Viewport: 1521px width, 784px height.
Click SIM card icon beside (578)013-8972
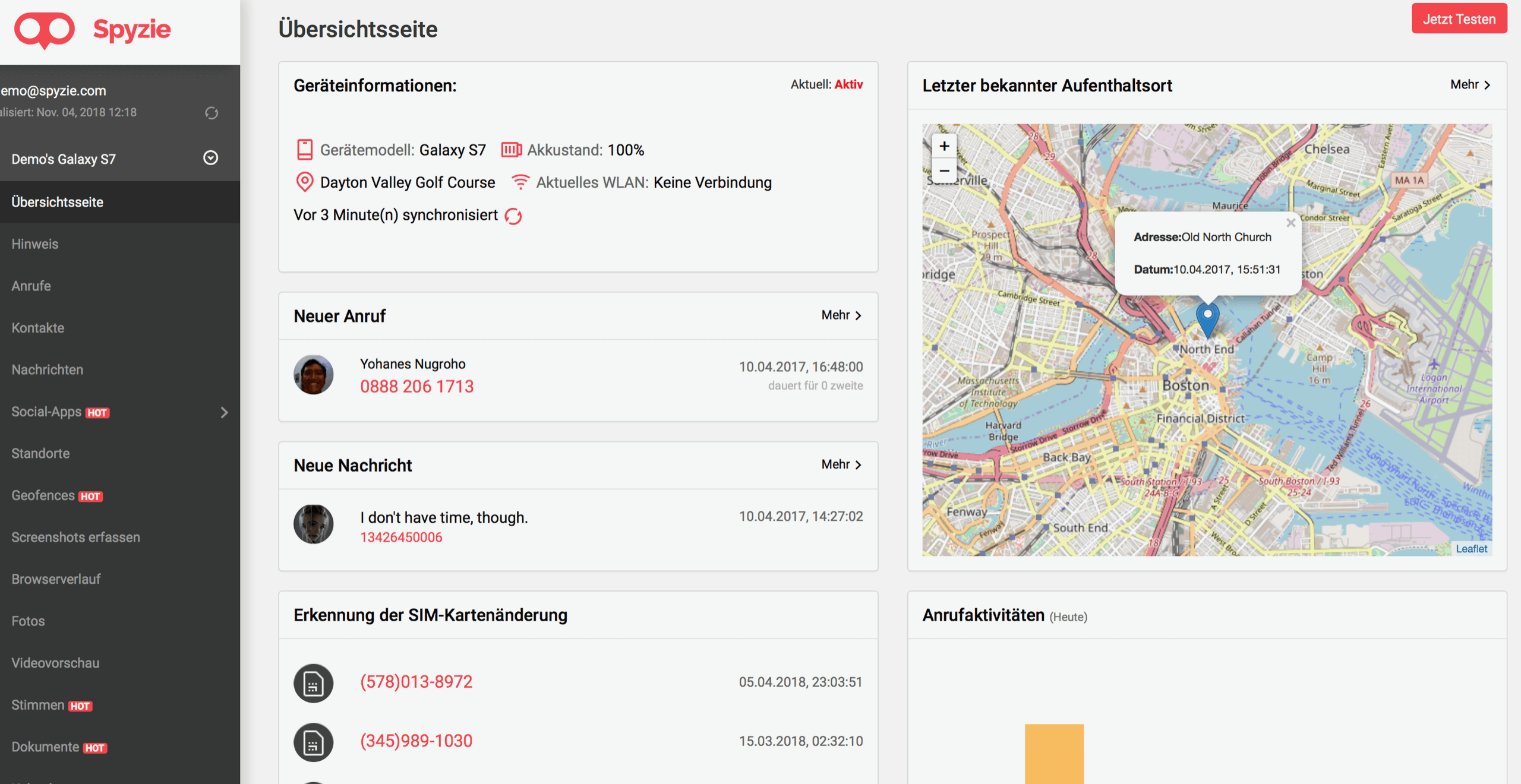click(x=313, y=683)
